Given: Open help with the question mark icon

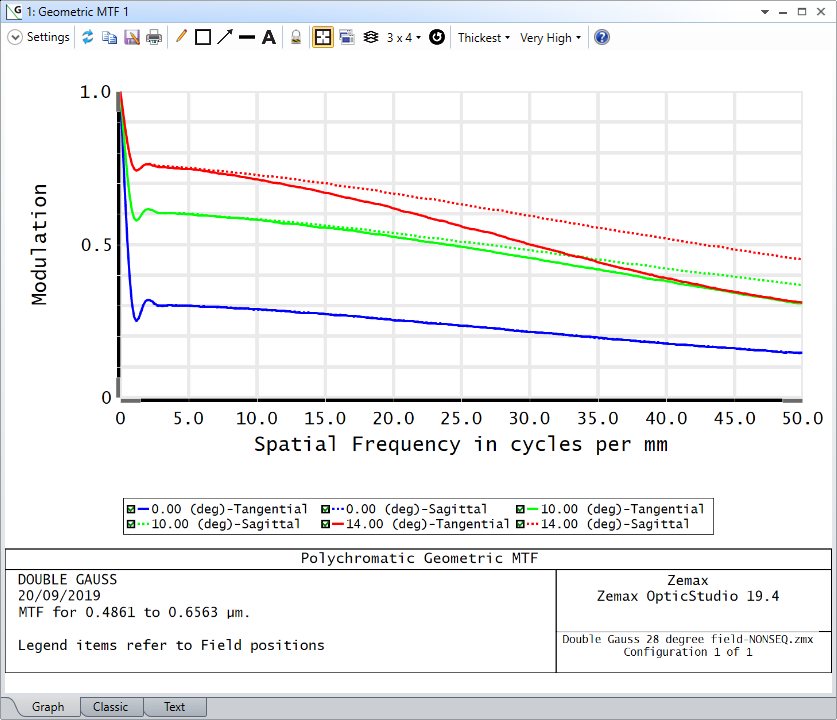Looking at the screenshot, I should pyautogui.click(x=602, y=37).
